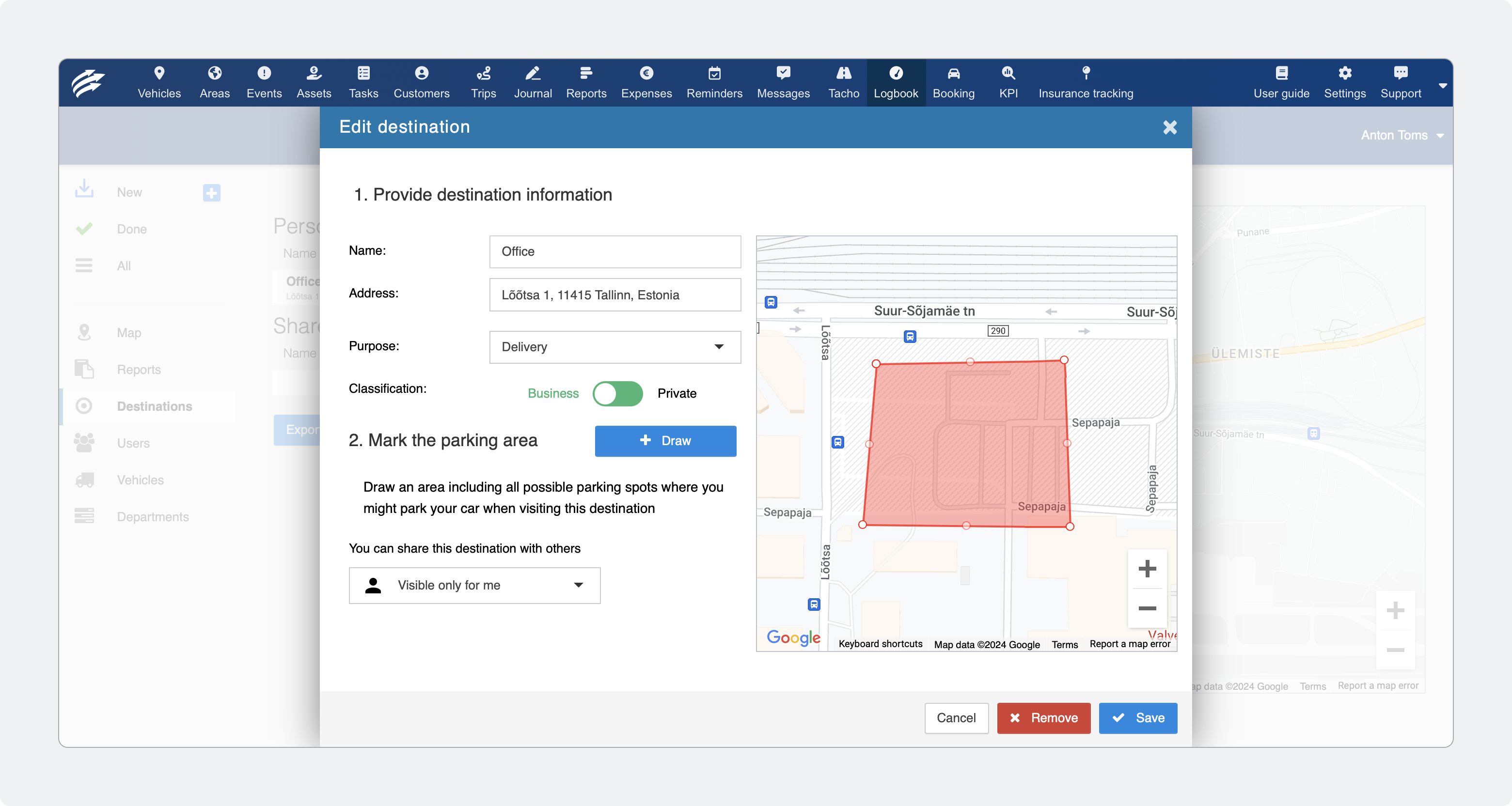Click the company logo in header

(88, 83)
